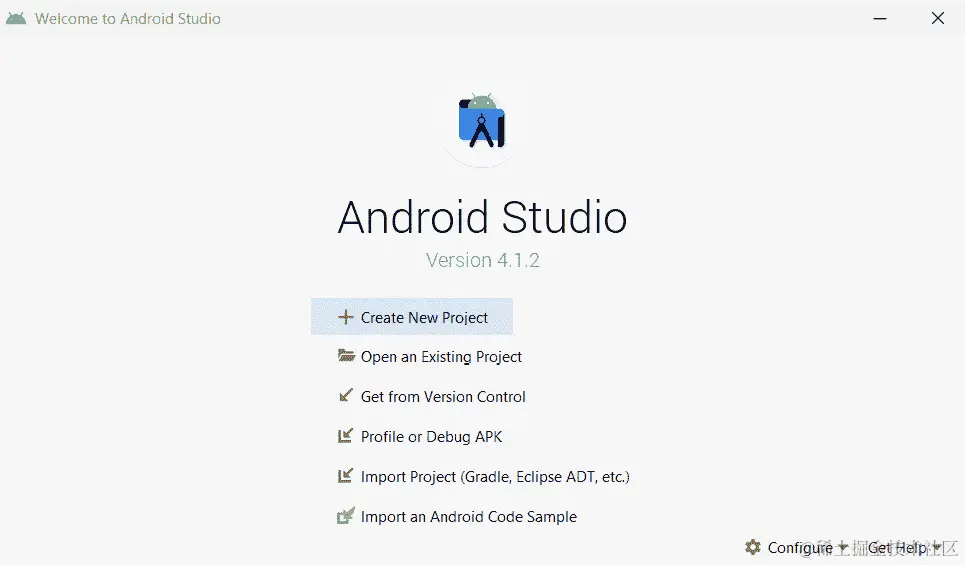965x565 pixels.
Task: Click the arrow icon for Get from Version Control
Action: 346,395
